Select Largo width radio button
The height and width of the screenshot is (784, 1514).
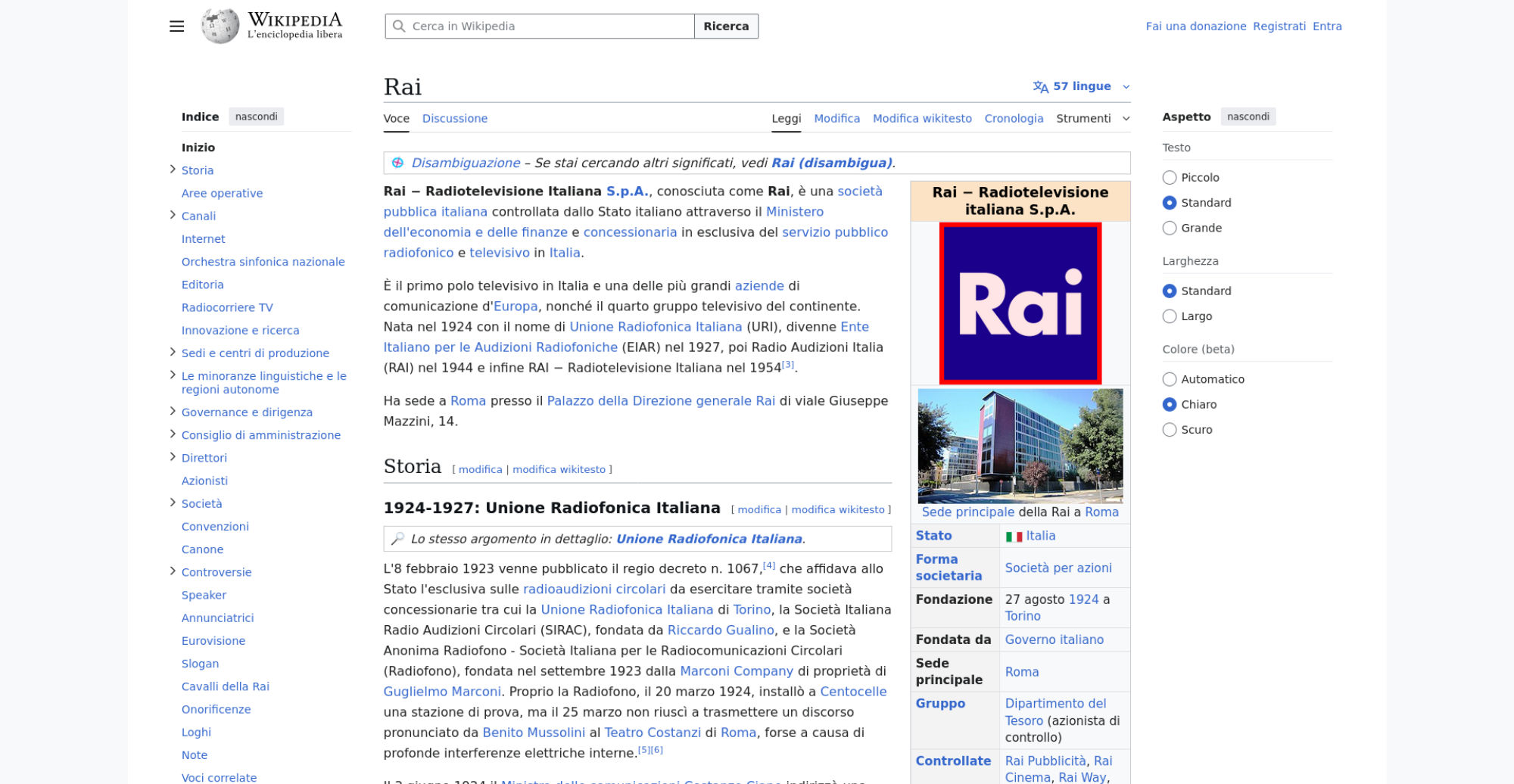click(x=1170, y=316)
